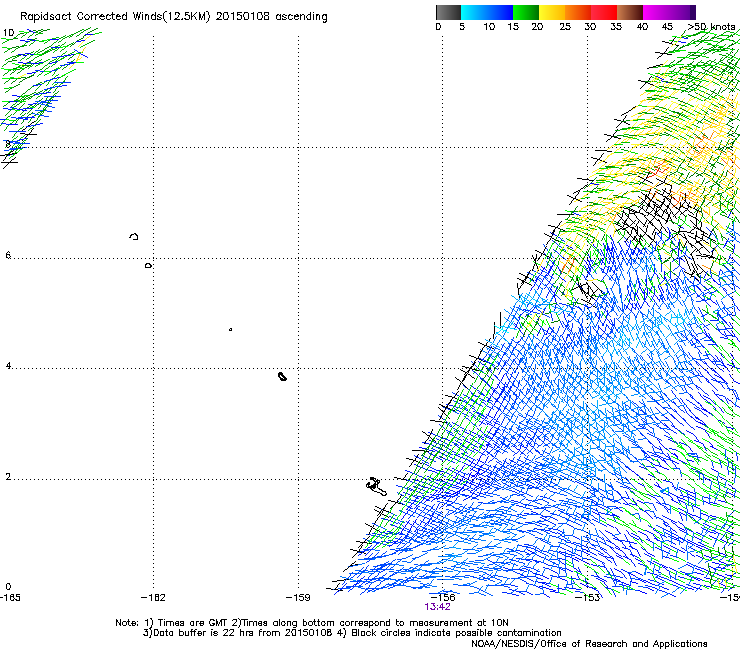Click the NOAA/NESDIS credit line
Viewport: 740px width, 650px height.
[589, 644]
